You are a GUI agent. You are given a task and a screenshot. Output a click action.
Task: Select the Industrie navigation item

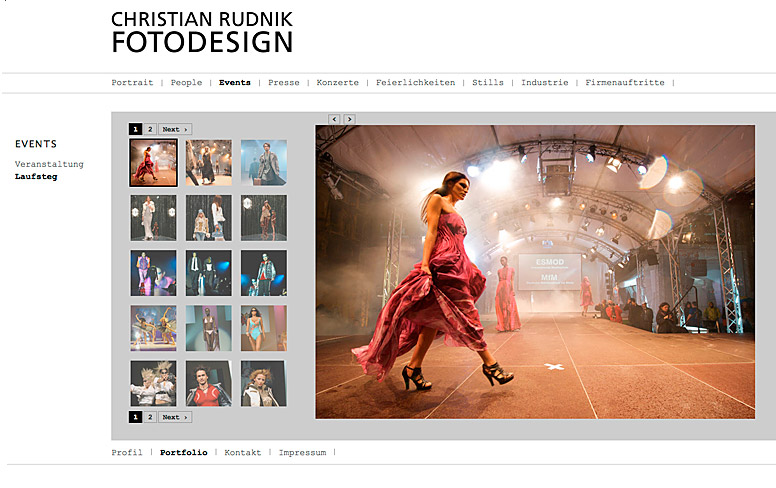point(544,83)
